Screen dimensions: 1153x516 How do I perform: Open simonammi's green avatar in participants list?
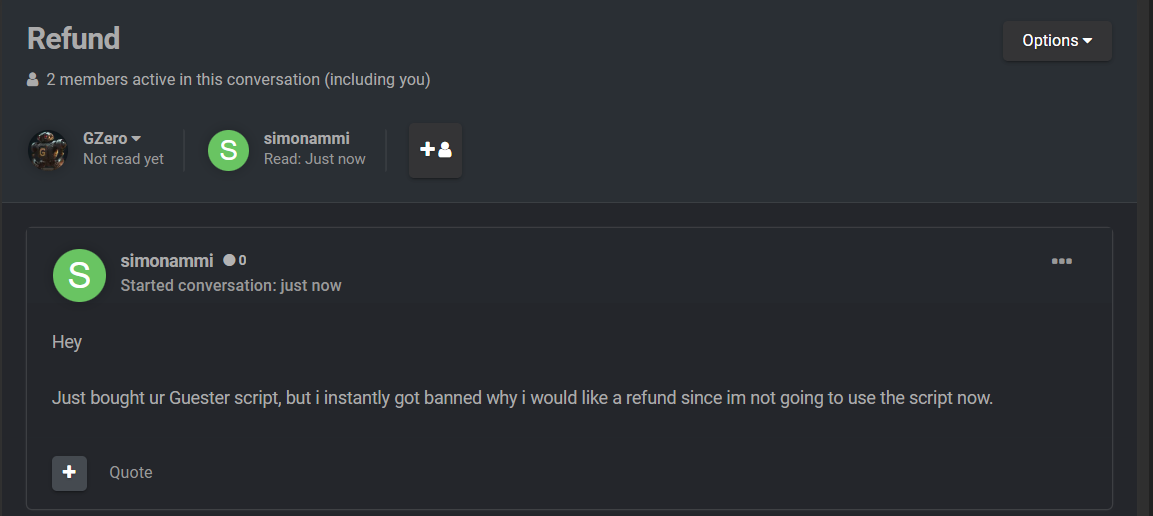point(228,150)
